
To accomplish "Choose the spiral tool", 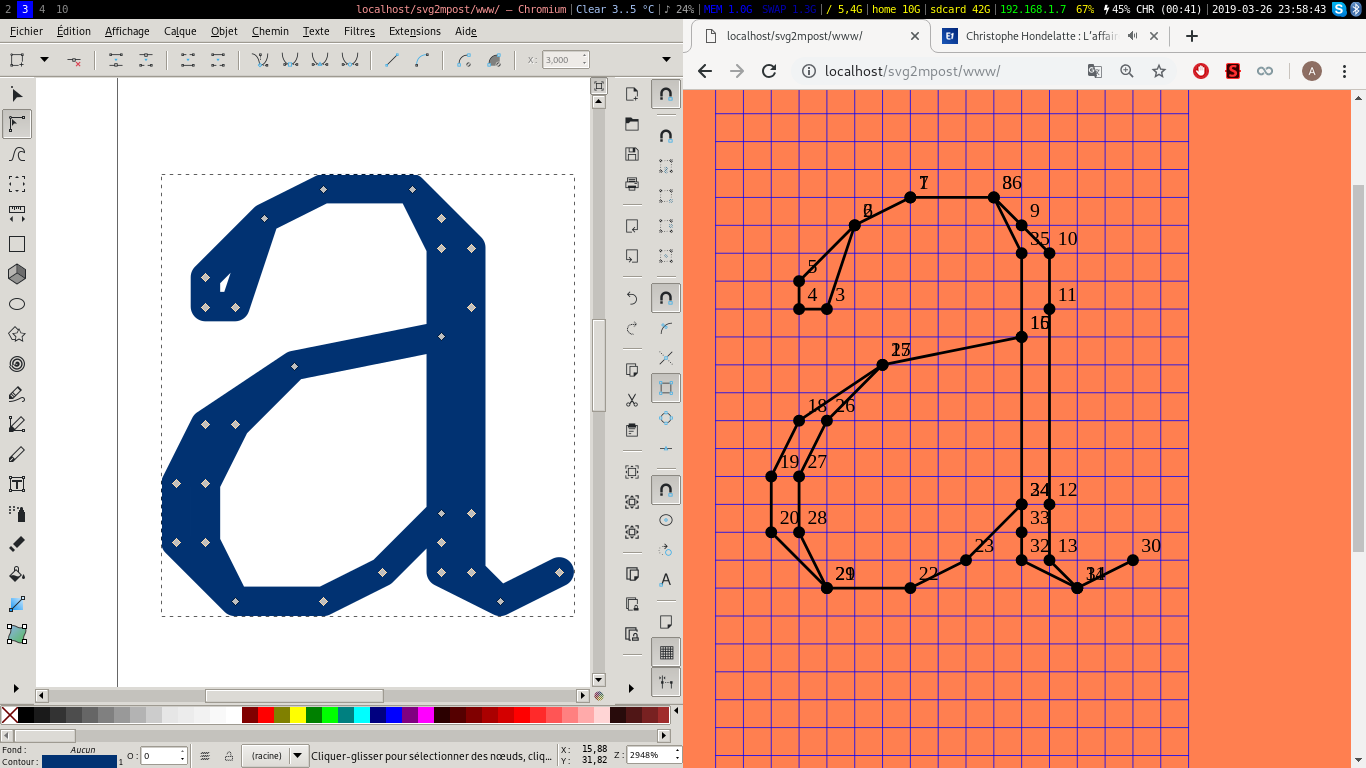I will [17, 364].
